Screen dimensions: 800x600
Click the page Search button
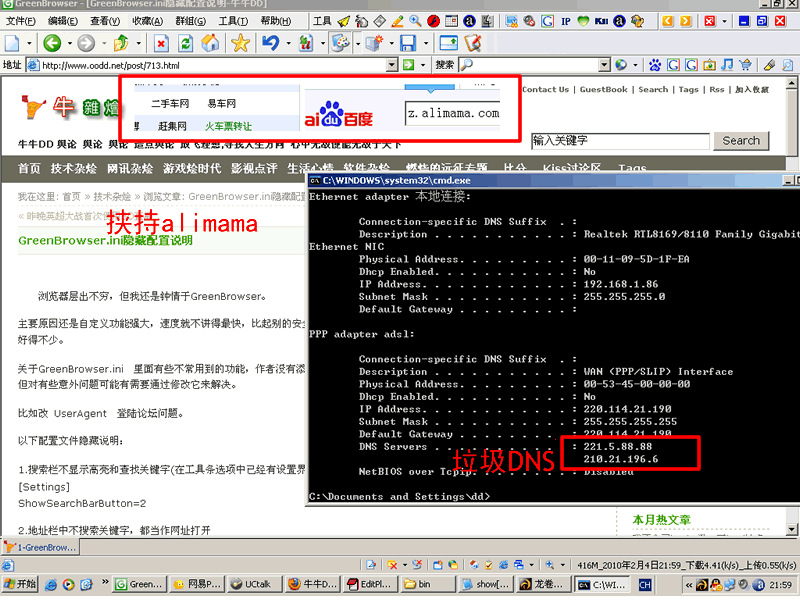741,141
